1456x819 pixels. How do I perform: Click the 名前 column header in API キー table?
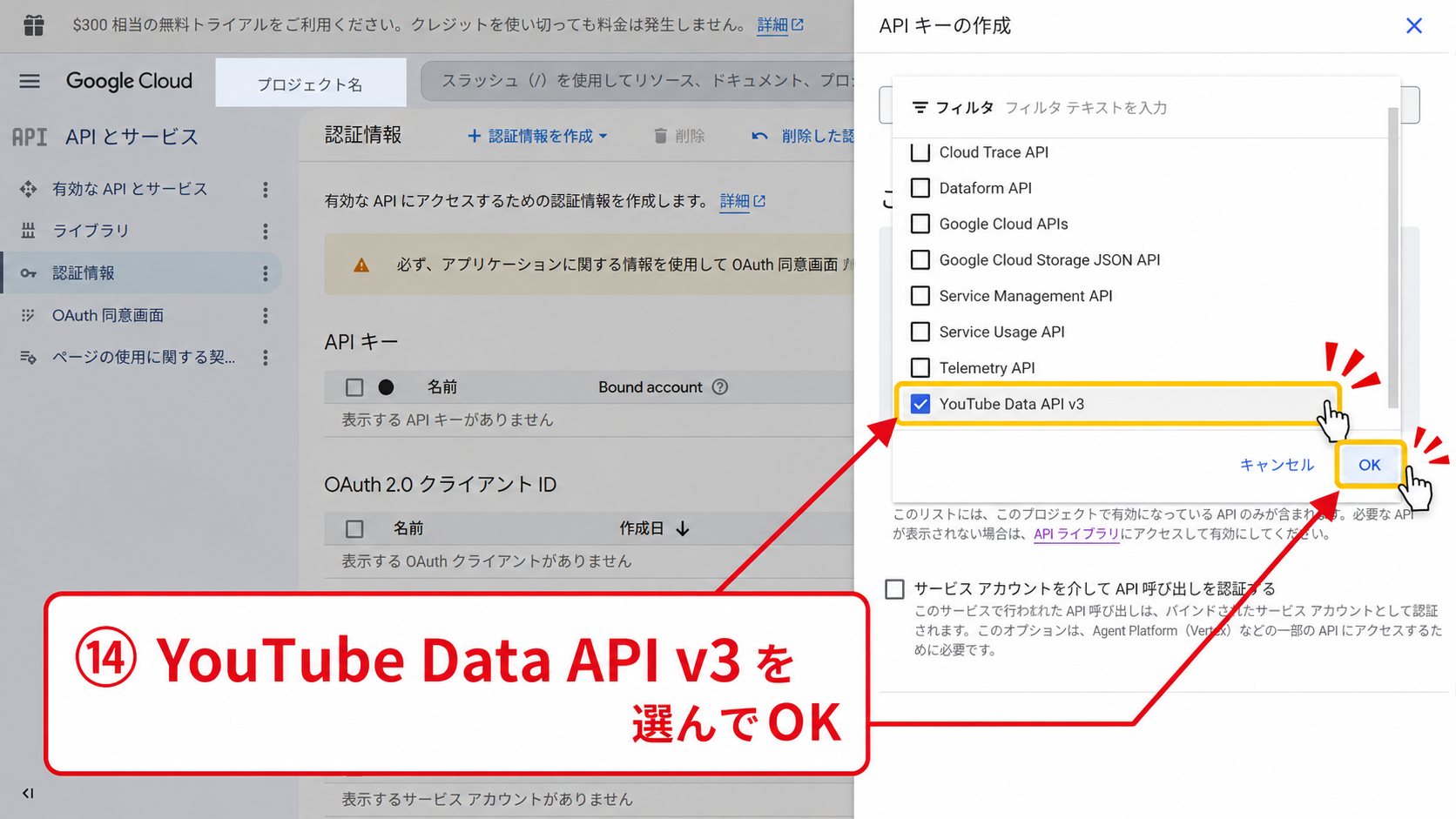(x=442, y=387)
